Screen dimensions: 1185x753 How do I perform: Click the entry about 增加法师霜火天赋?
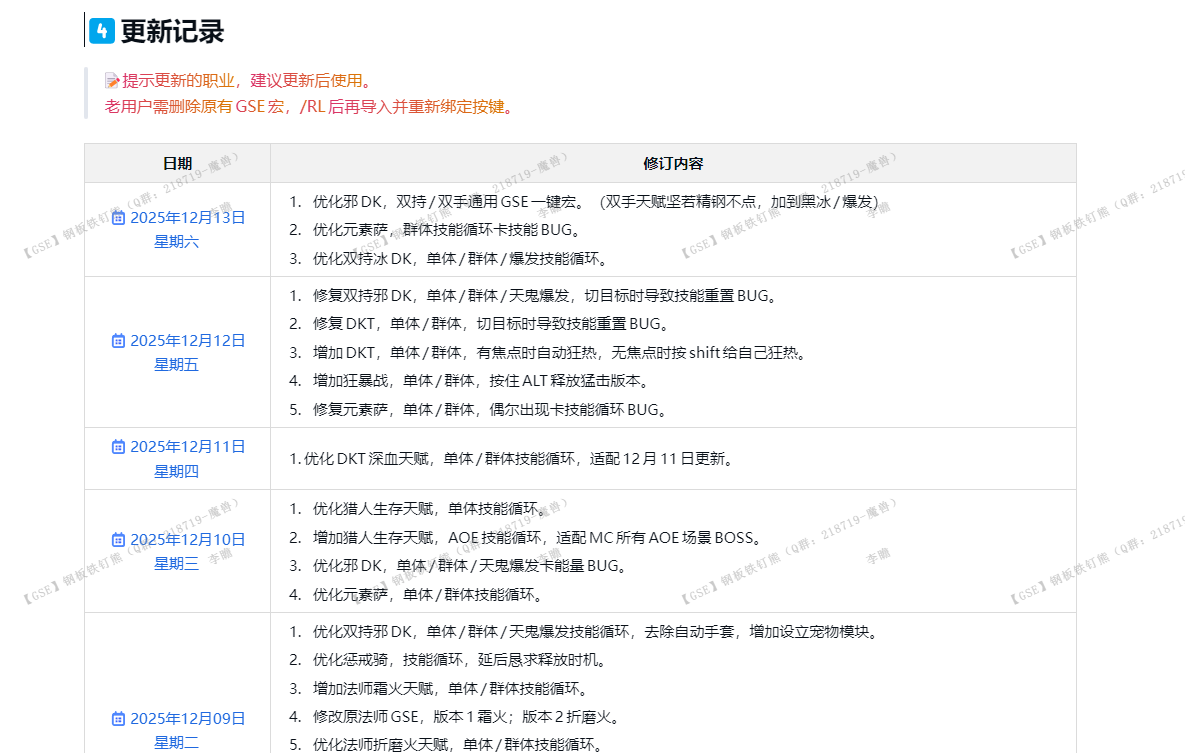[430, 687]
